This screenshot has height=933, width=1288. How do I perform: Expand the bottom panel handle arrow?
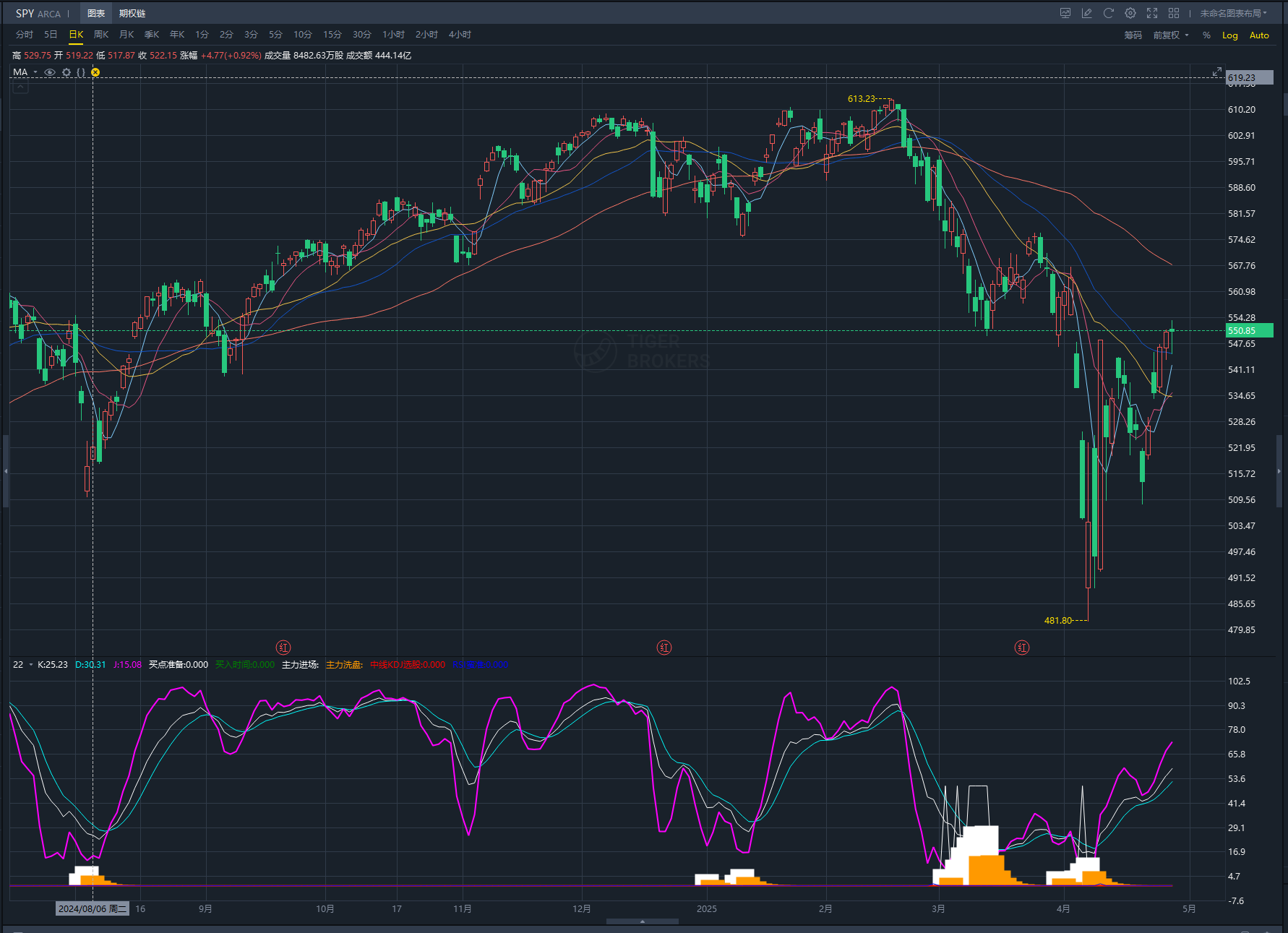[x=643, y=921]
